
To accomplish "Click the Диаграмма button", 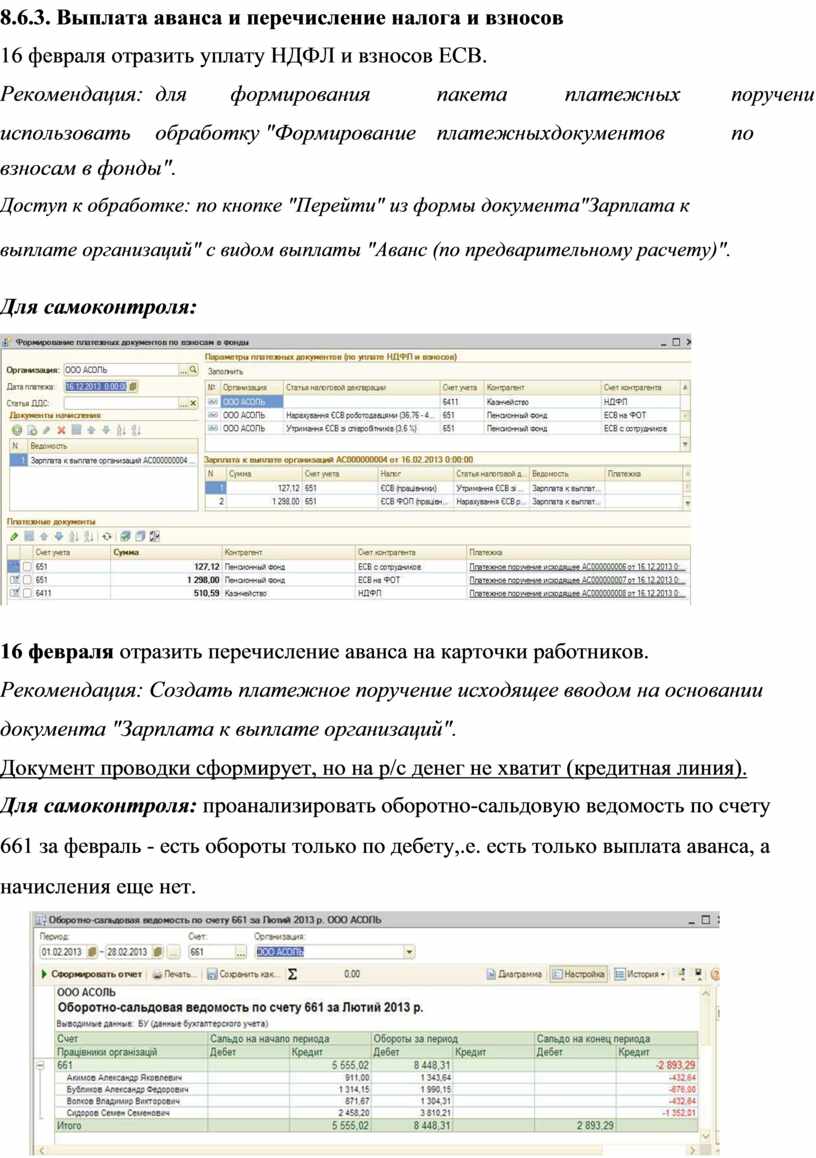I will [515, 975].
